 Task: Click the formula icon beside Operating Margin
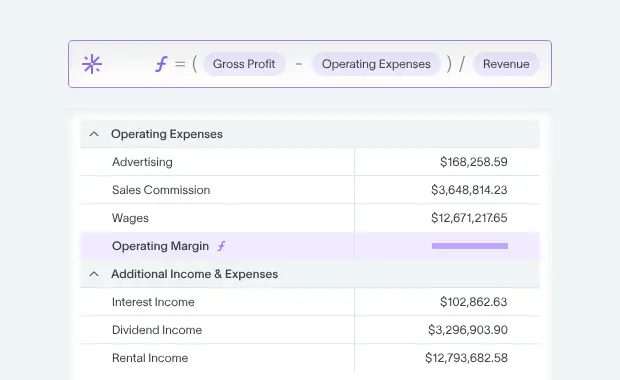tap(221, 246)
